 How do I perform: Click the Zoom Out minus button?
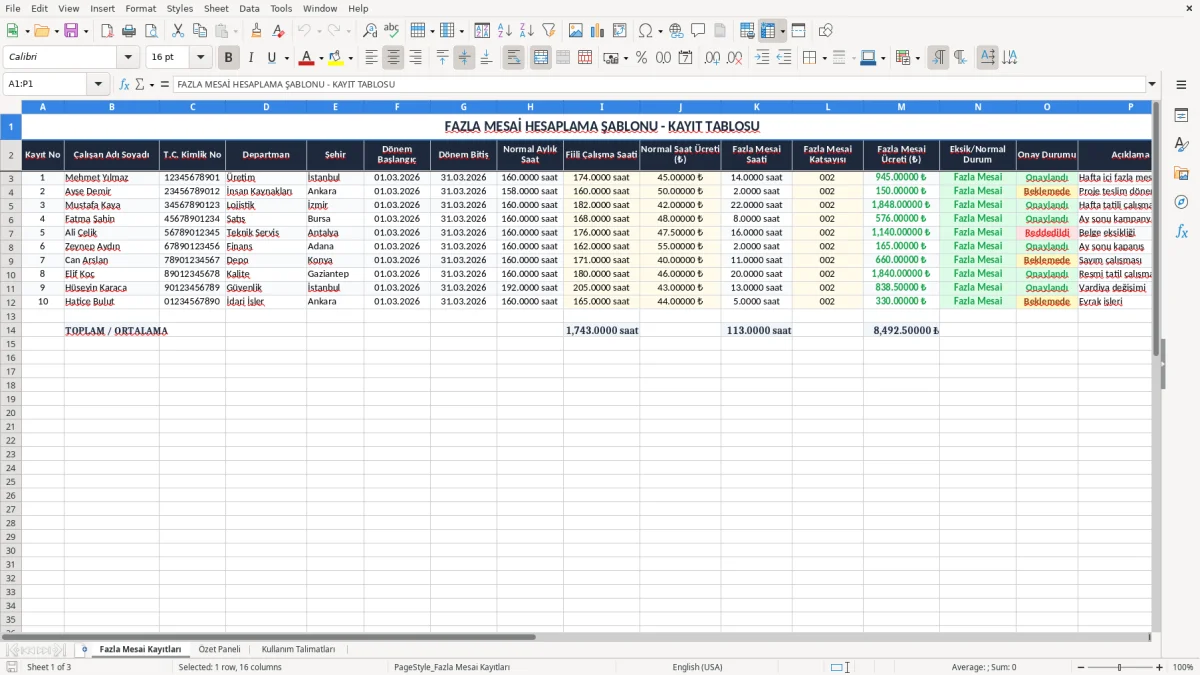1081,667
